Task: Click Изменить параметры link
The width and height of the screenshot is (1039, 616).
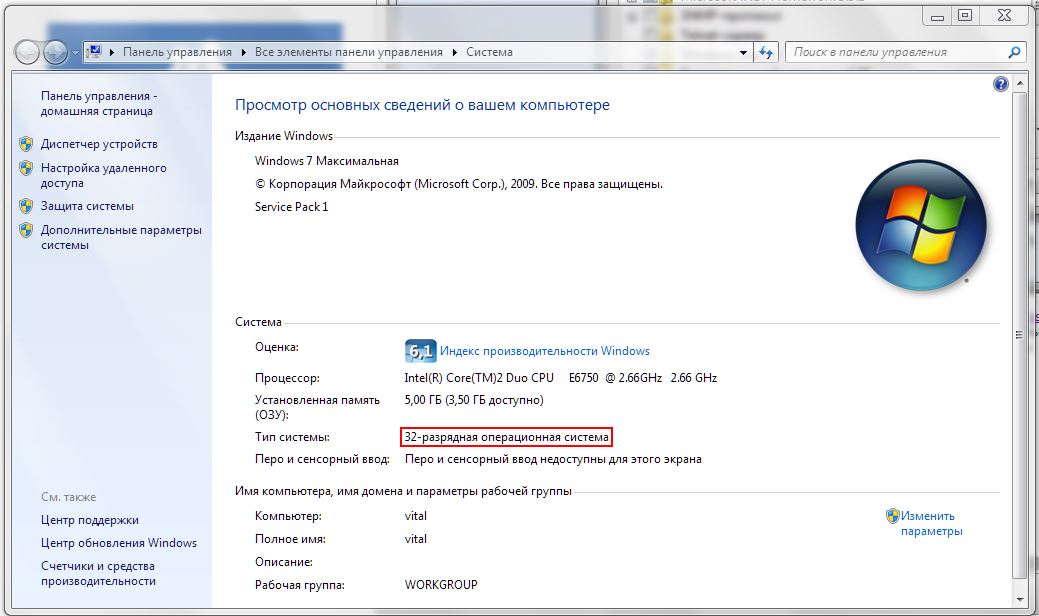Action: coord(931,523)
